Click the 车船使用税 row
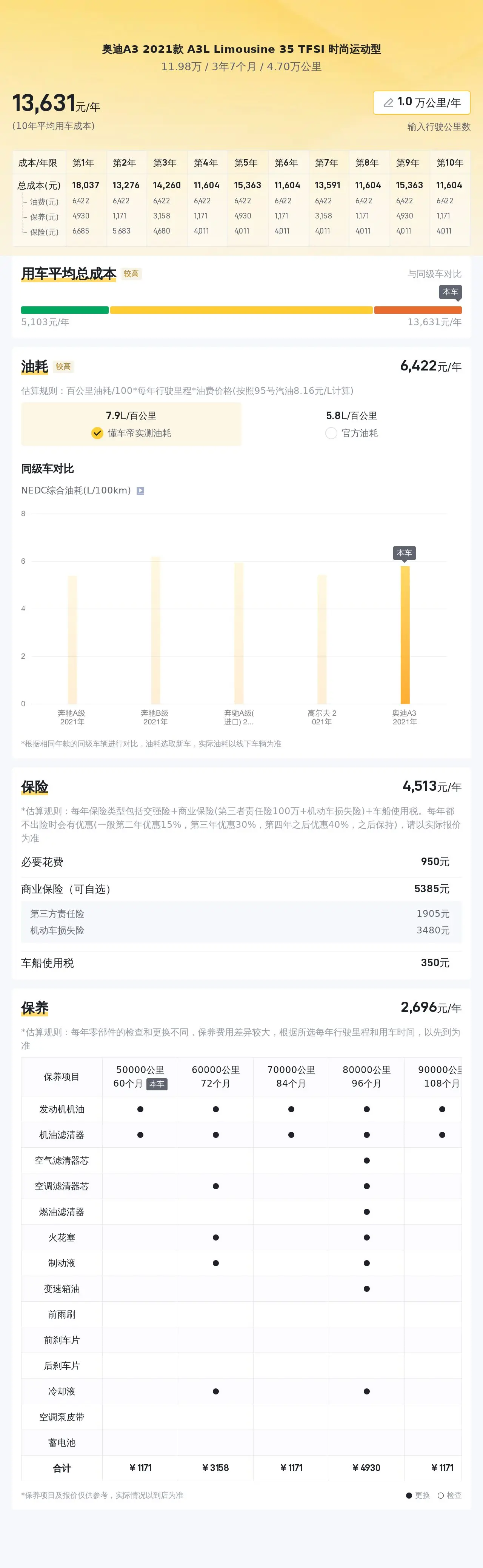Image resolution: width=483 pixels, height=1568 pixels. 241,963
